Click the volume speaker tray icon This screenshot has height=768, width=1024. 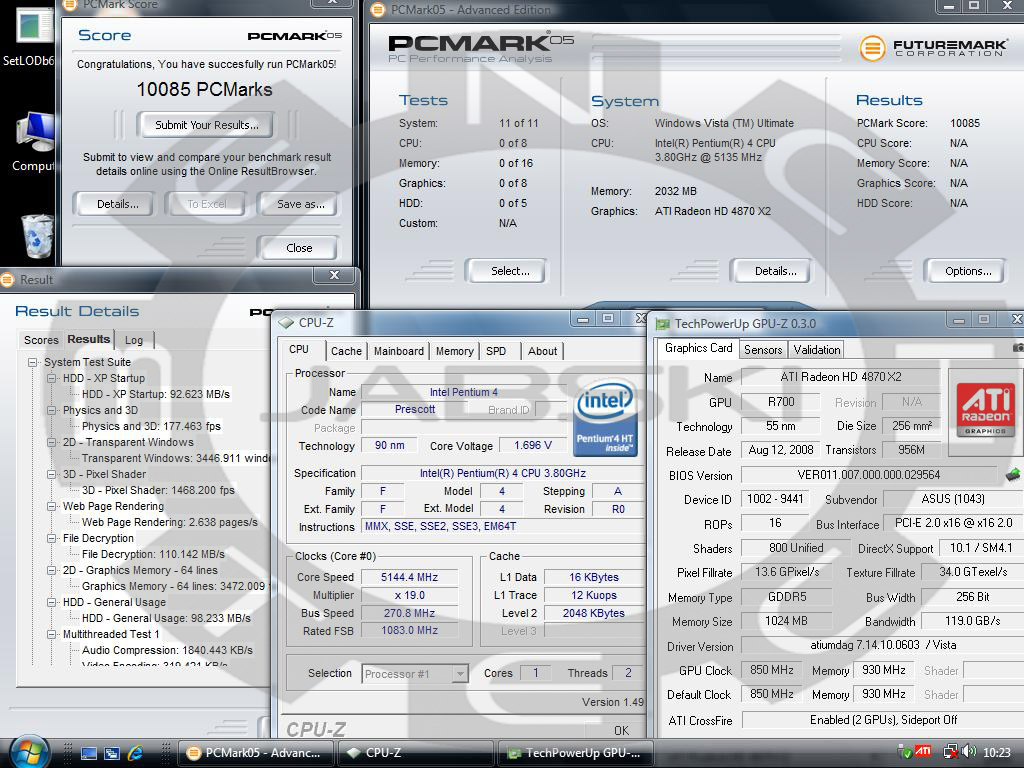click(x=968, y=752)
